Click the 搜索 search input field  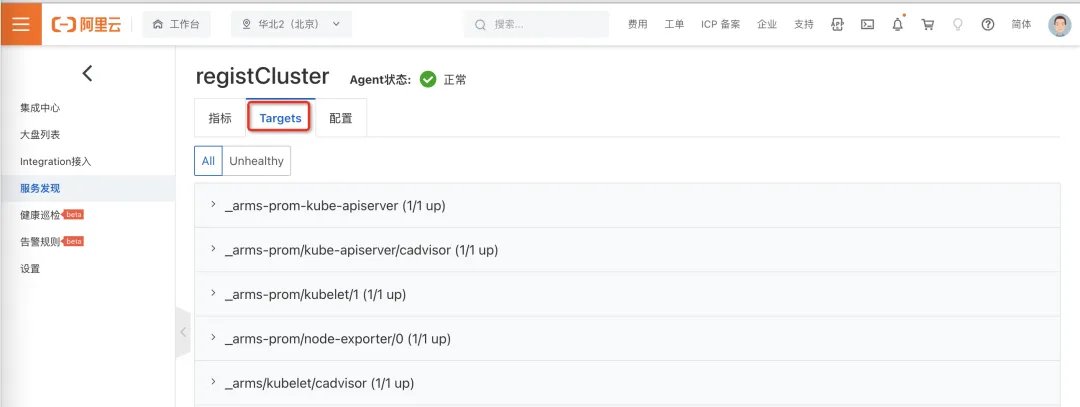pos(537,24)
